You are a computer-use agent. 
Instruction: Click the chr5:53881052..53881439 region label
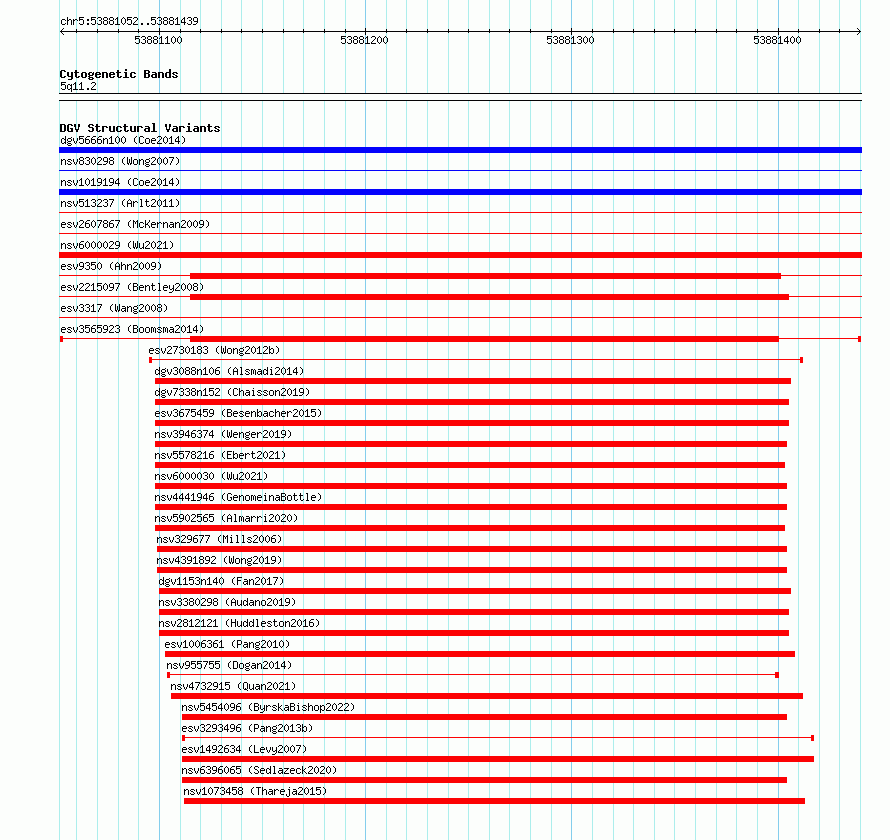click(x=129, y=21)
